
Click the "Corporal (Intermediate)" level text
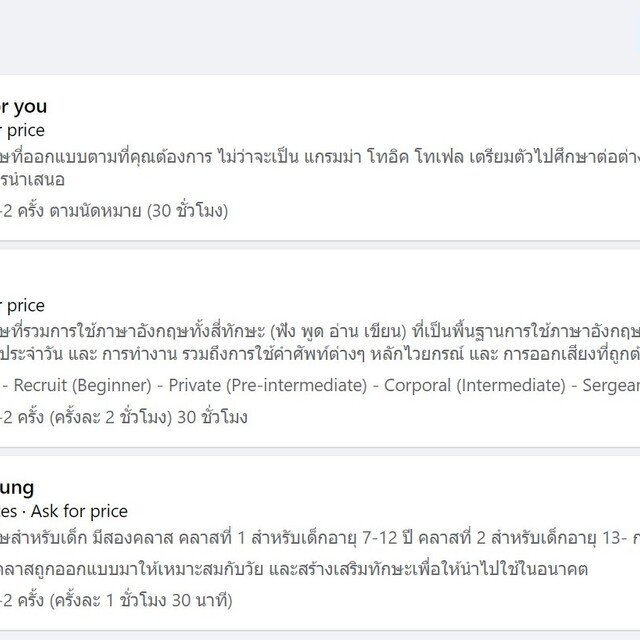point(470,385)
